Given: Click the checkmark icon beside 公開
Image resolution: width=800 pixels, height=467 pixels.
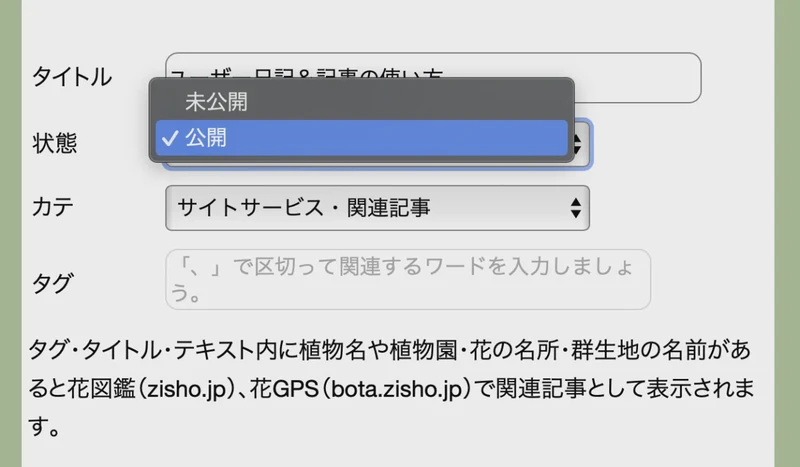Looking at the screenshot, I should click(170, 138).
